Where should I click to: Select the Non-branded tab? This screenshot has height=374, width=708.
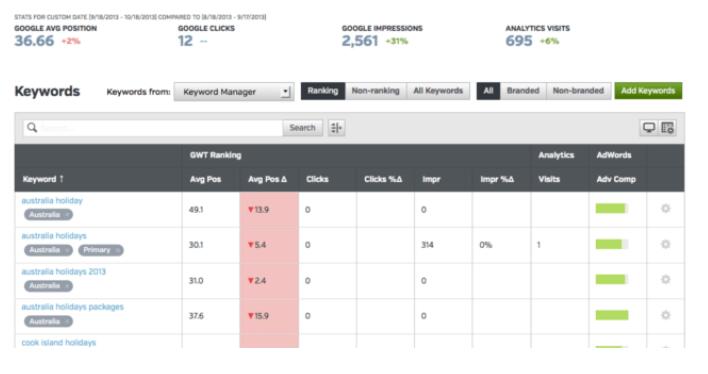(578, 91)
